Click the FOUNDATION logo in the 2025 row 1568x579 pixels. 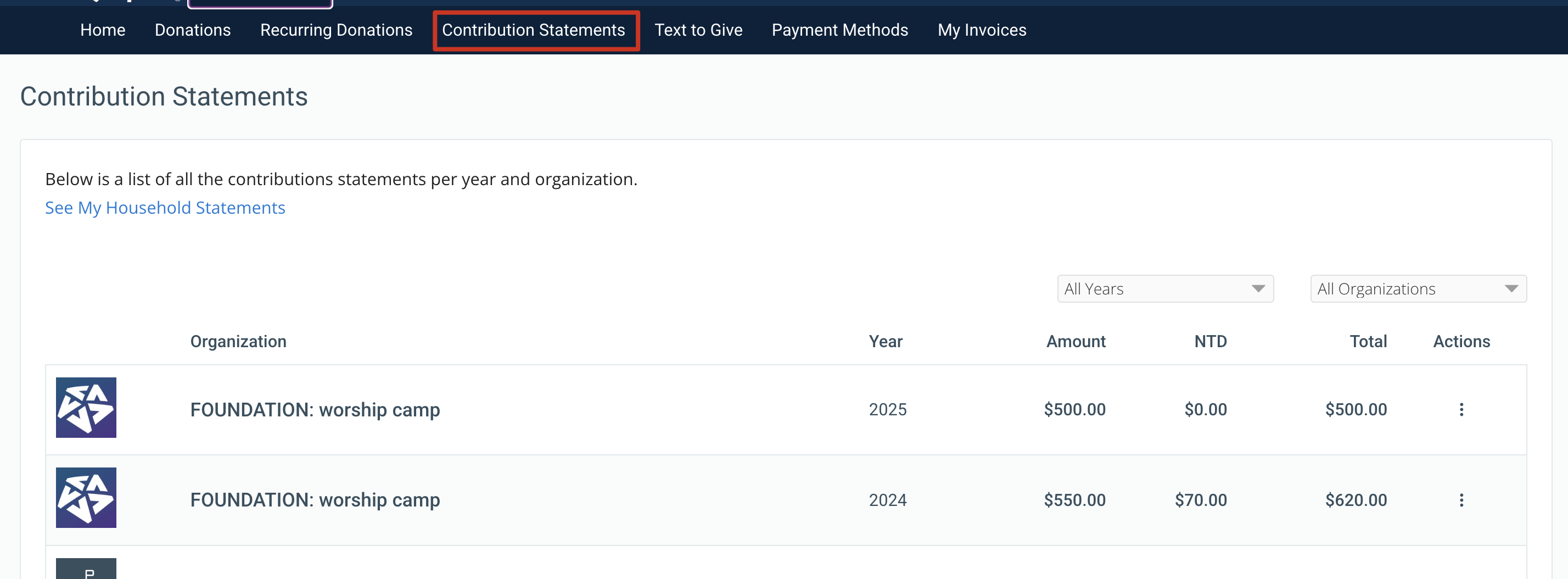click(x=86, y=407)
